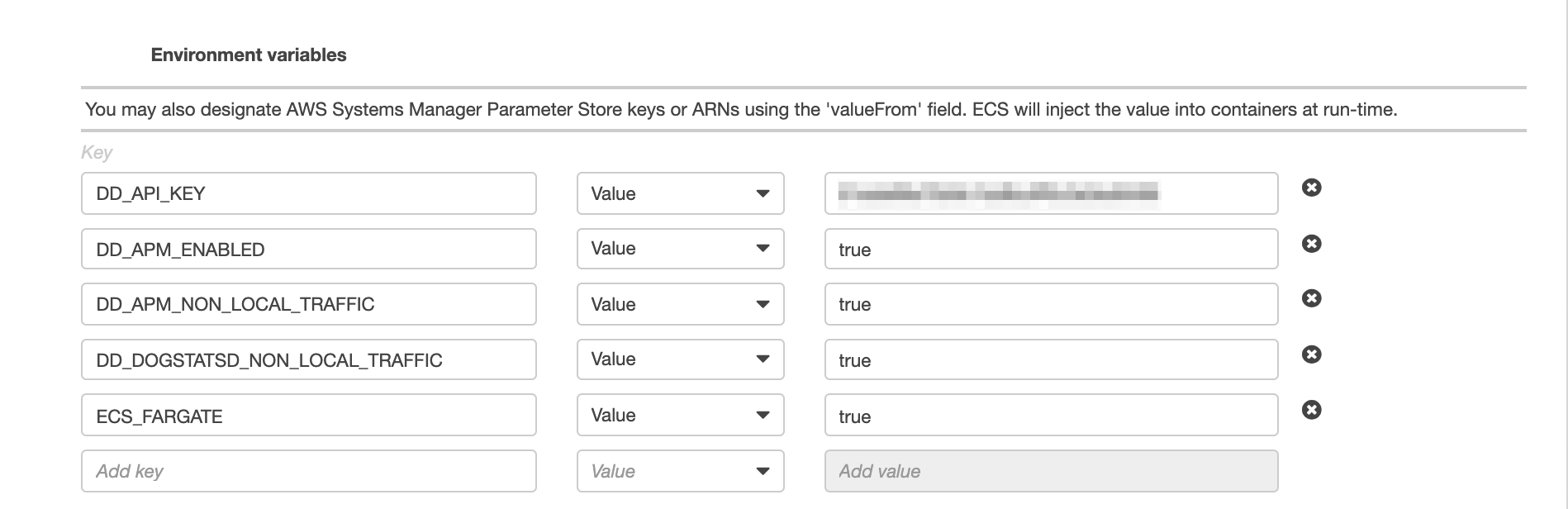Remove the DD_APM_ENABLED environment variable
The image size is (1568, 509).
(1314, 243)
